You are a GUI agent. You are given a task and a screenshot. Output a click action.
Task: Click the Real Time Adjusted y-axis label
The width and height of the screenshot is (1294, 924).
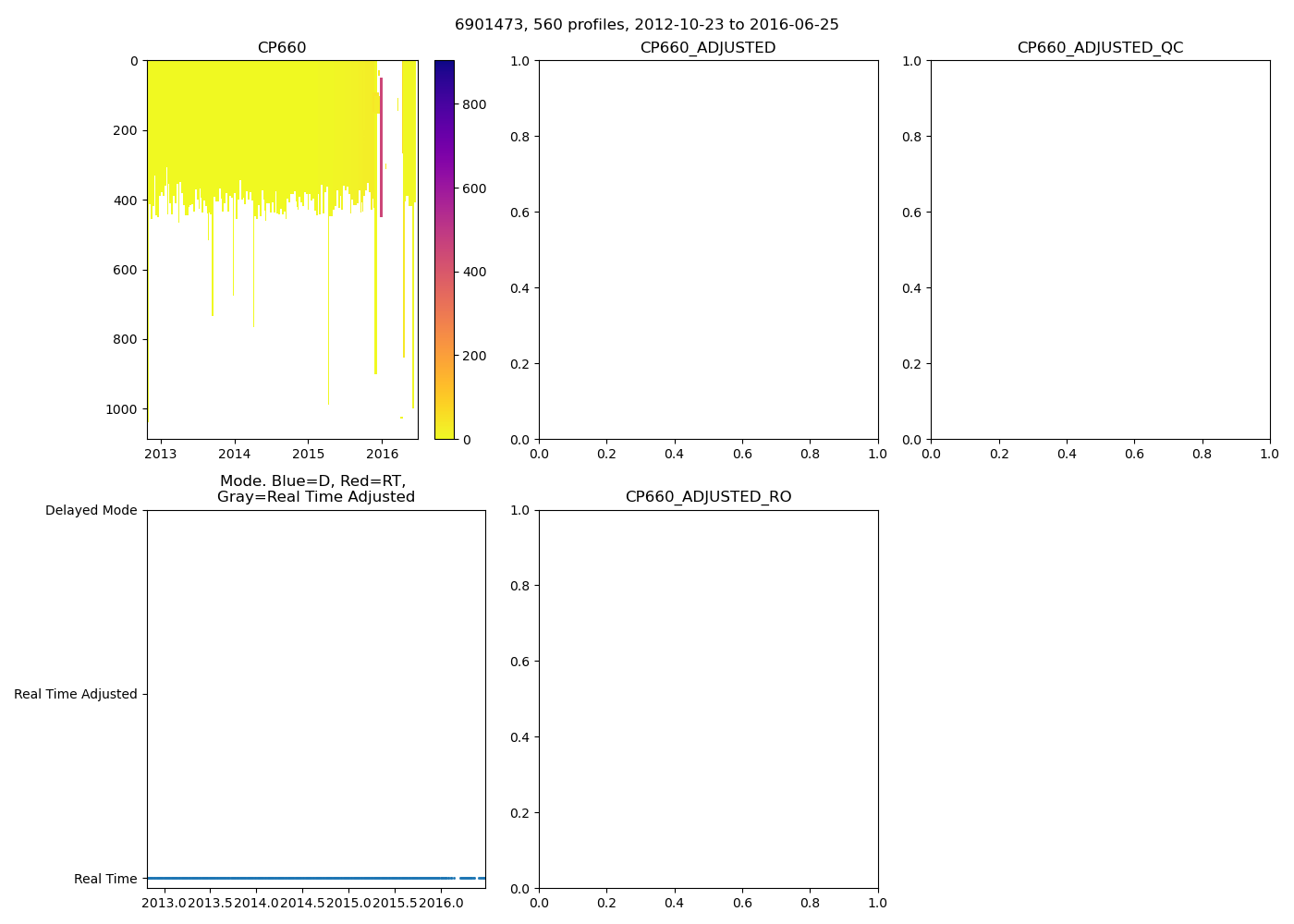click(x=76, y=694)
